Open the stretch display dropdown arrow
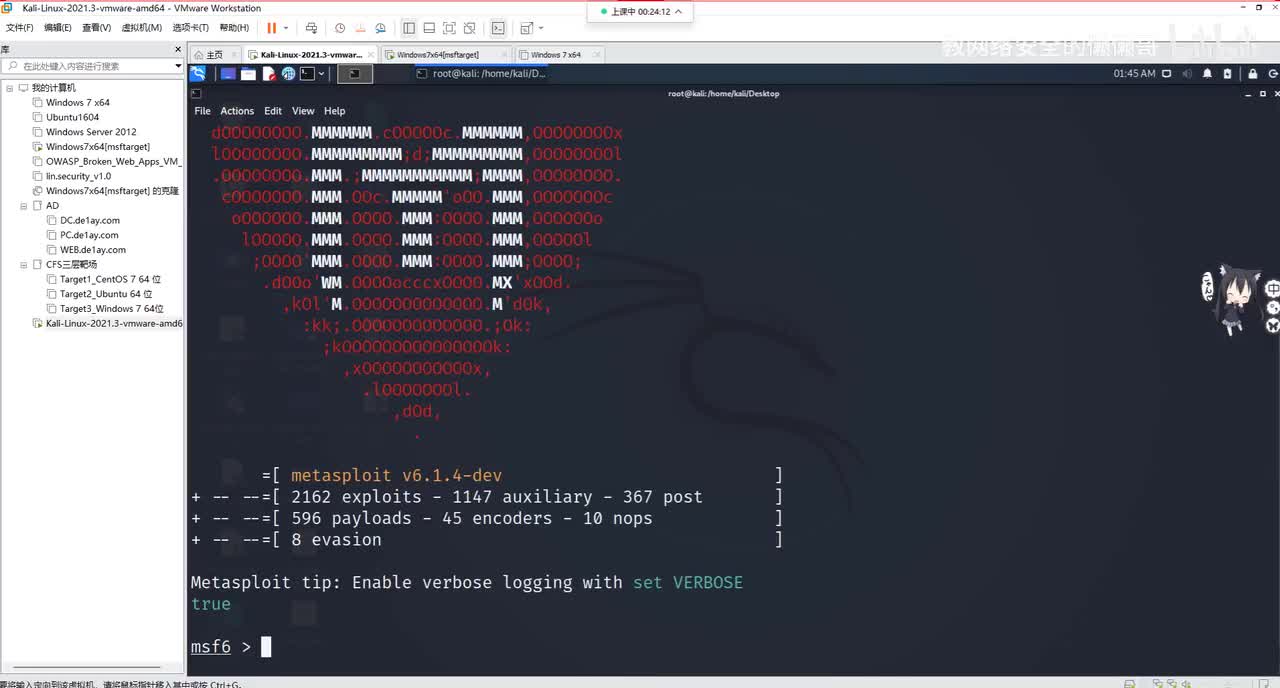Image resolution: width=1280 pixels, height=688 pixels. (541, 28)
